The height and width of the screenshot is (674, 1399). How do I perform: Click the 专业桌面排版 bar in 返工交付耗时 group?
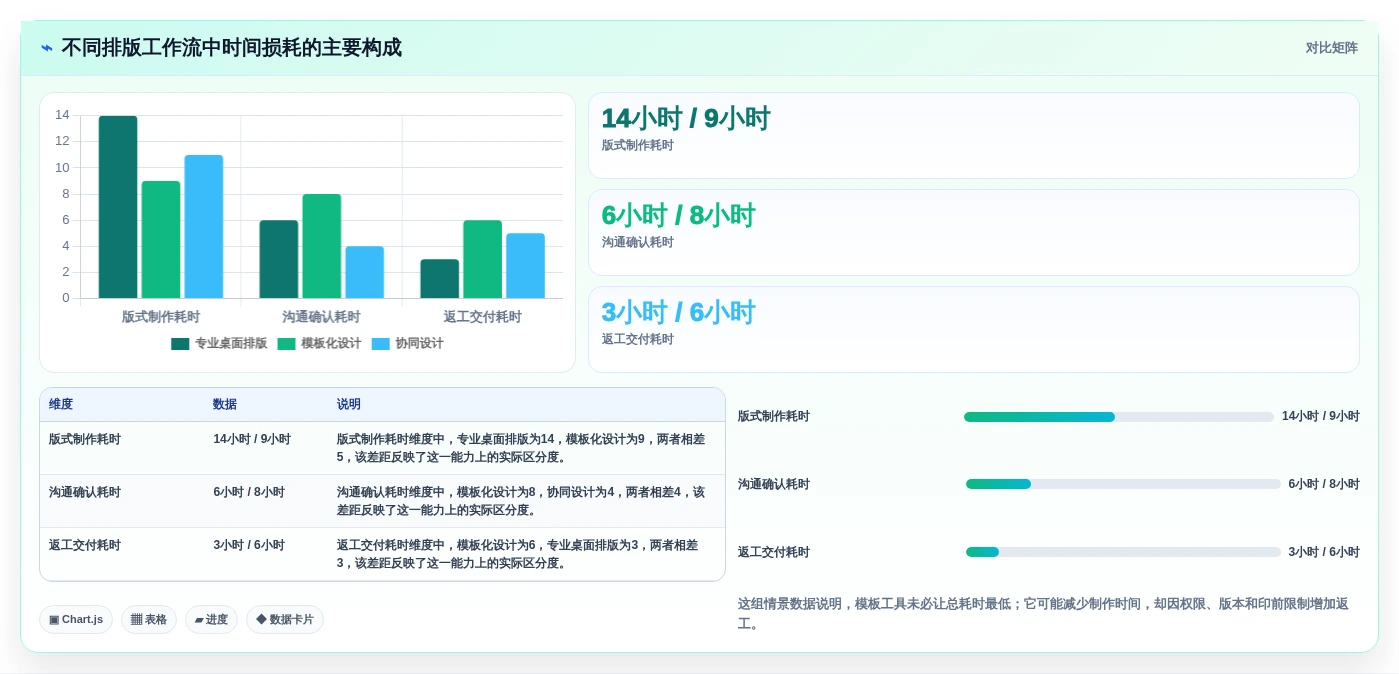click(440, 279)
